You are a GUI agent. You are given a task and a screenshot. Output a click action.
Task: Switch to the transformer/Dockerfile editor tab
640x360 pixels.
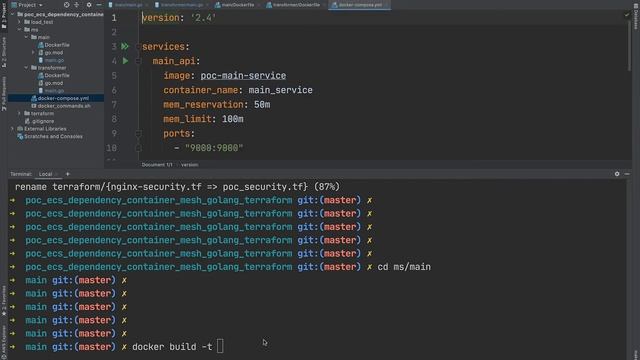click(x=296, y=5)
